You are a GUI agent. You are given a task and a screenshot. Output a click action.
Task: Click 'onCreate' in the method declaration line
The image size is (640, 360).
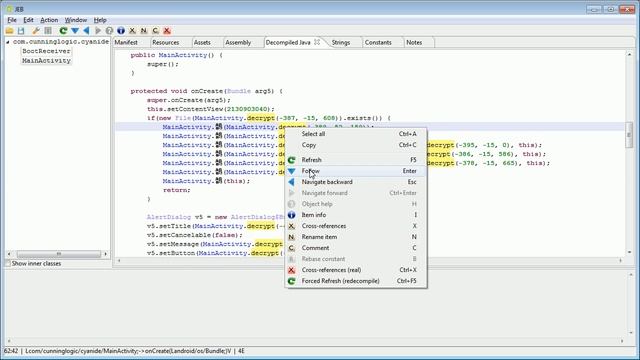[x=207, y=91]
